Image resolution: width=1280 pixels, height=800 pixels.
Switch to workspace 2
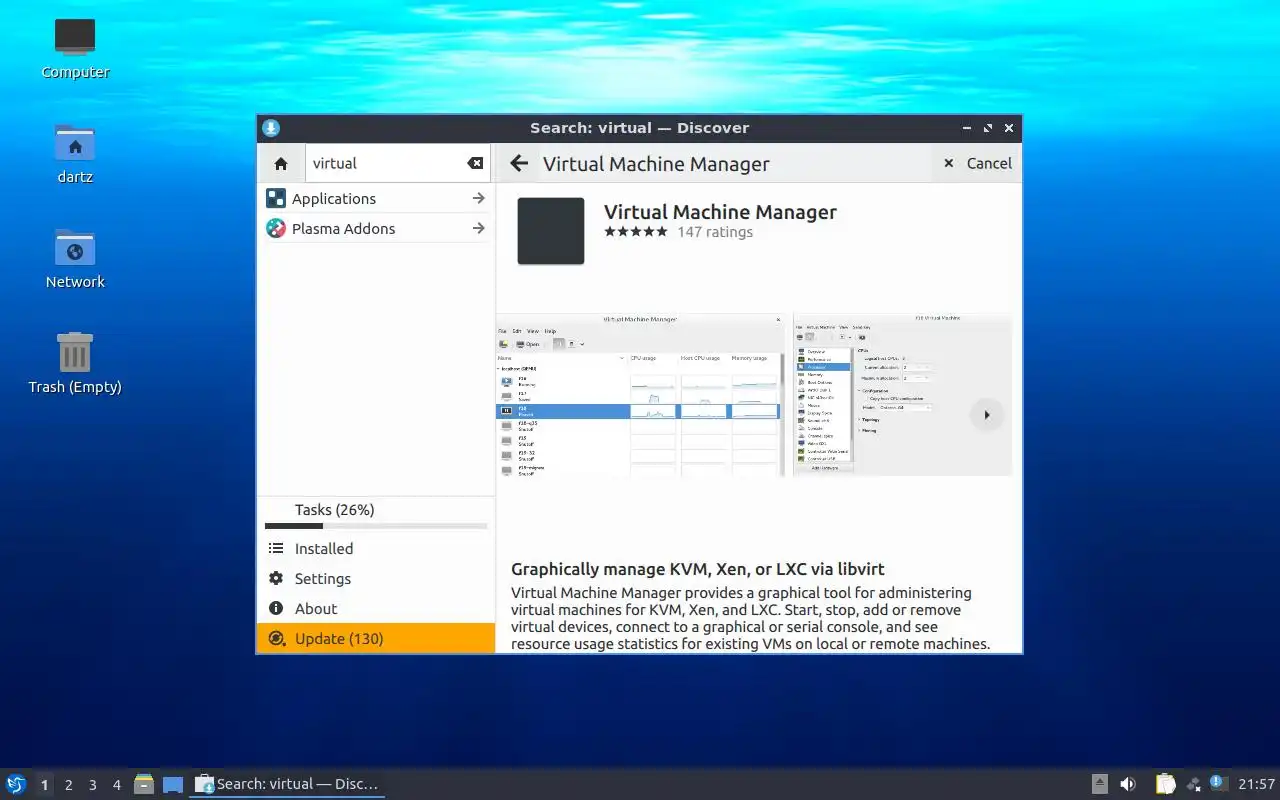click(x=68, y=785)
